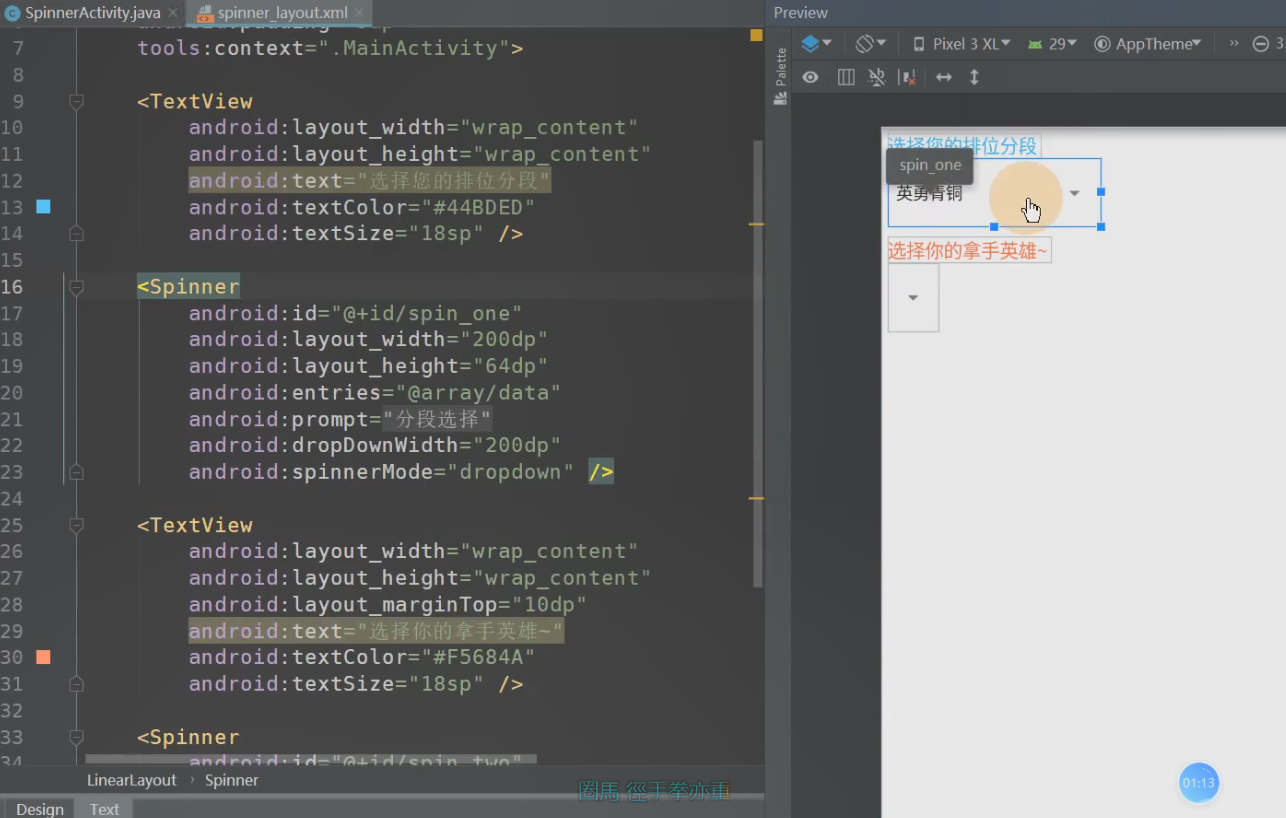This screenshot has width=1286, height=818.
Task: Click the second spinner arrow in preview
Action: click(x=913, y=298)
